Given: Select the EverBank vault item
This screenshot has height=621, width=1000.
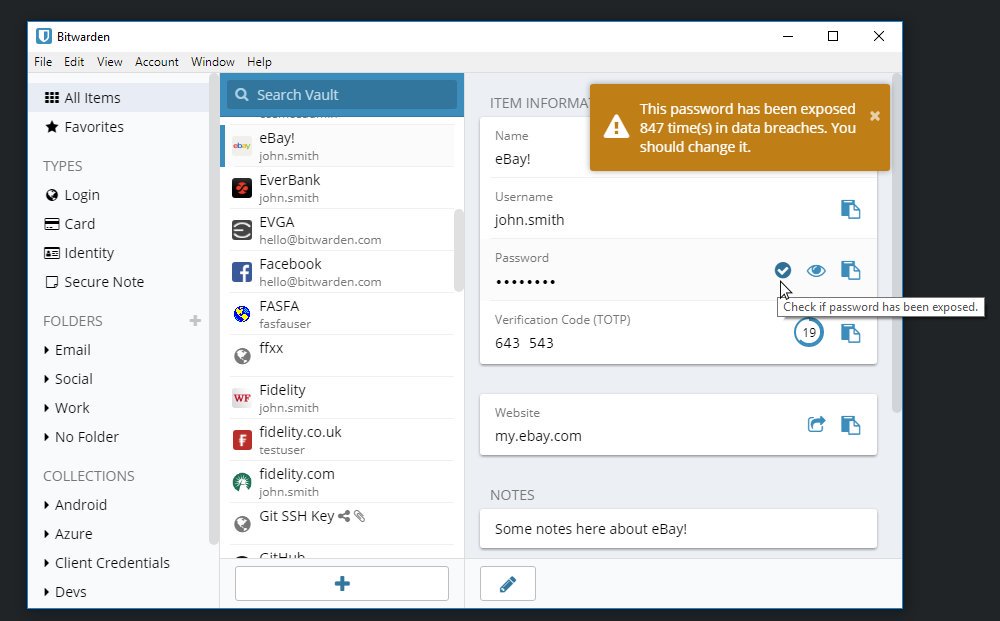Looking at the screenshot, I should (x=338, y=188).
